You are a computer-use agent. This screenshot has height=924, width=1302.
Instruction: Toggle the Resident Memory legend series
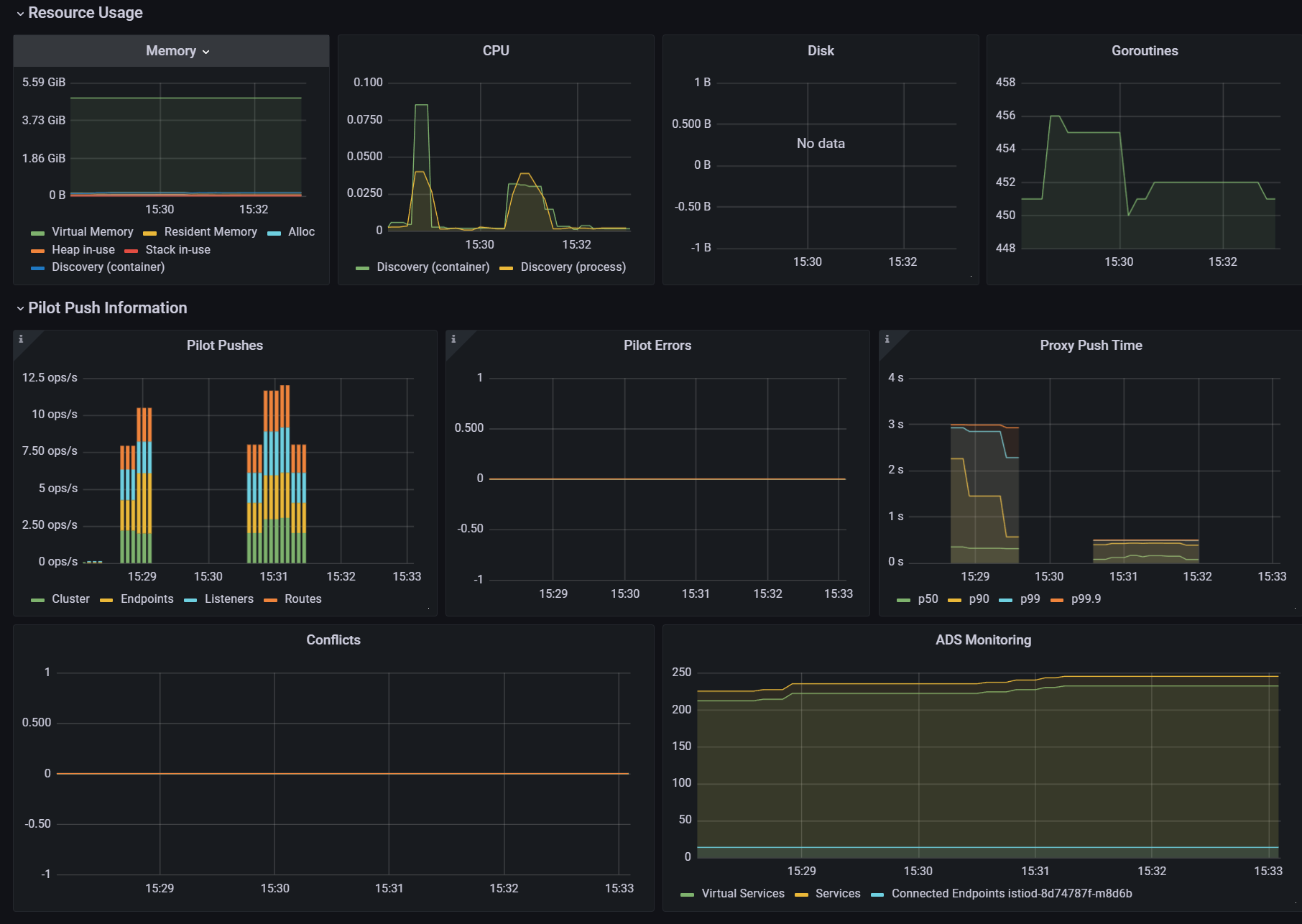(211, 232)
